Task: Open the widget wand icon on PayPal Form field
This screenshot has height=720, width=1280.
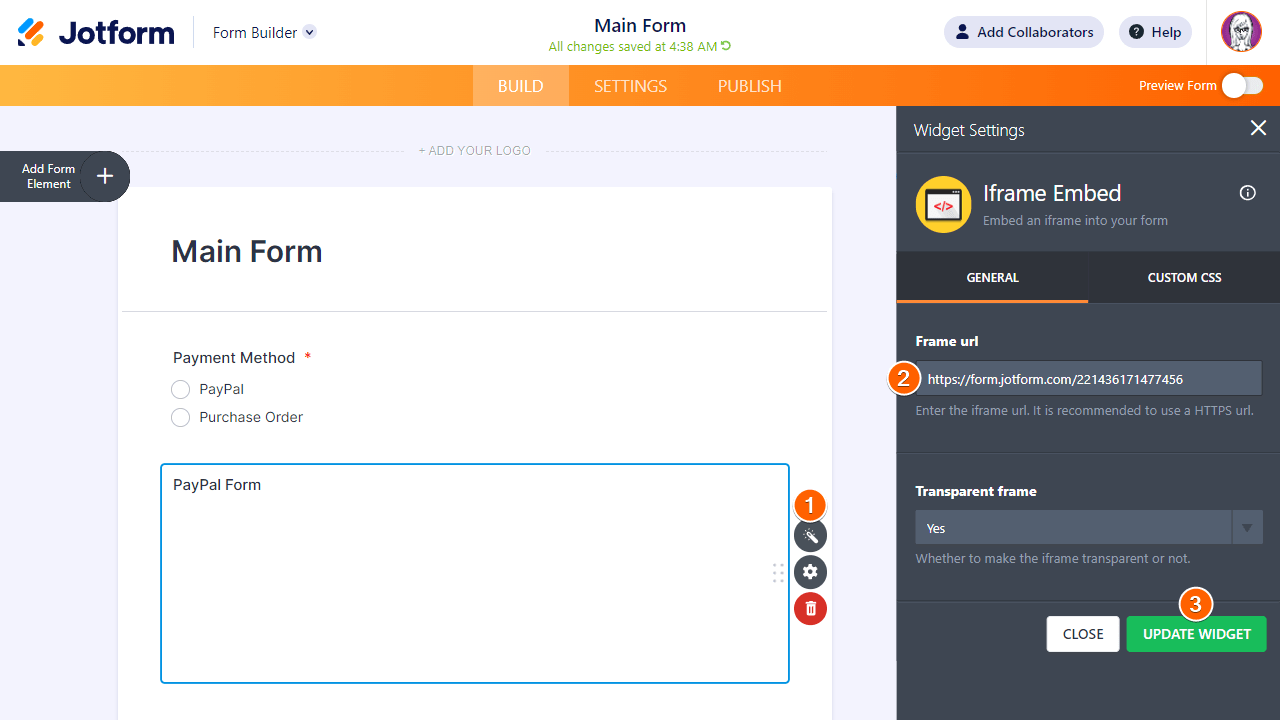Action: [x=810, y=536]
